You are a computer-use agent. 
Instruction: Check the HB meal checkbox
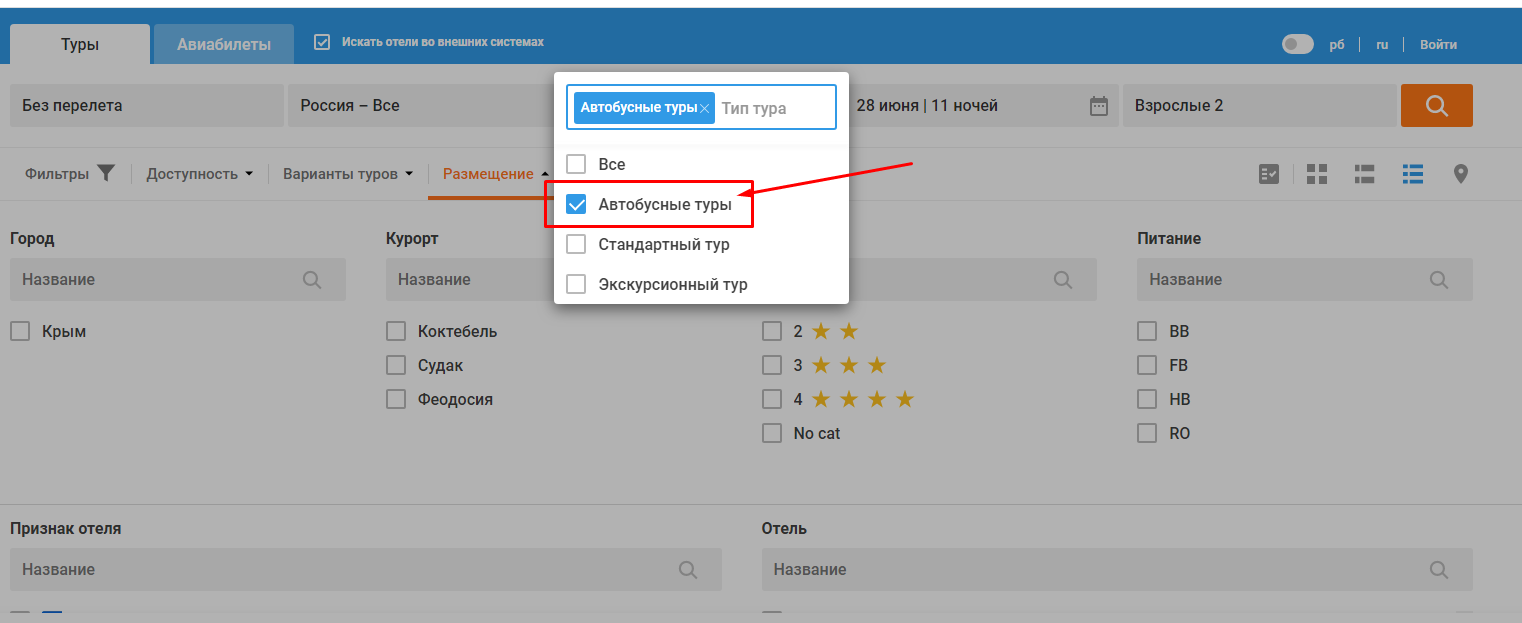(1147, 399)
